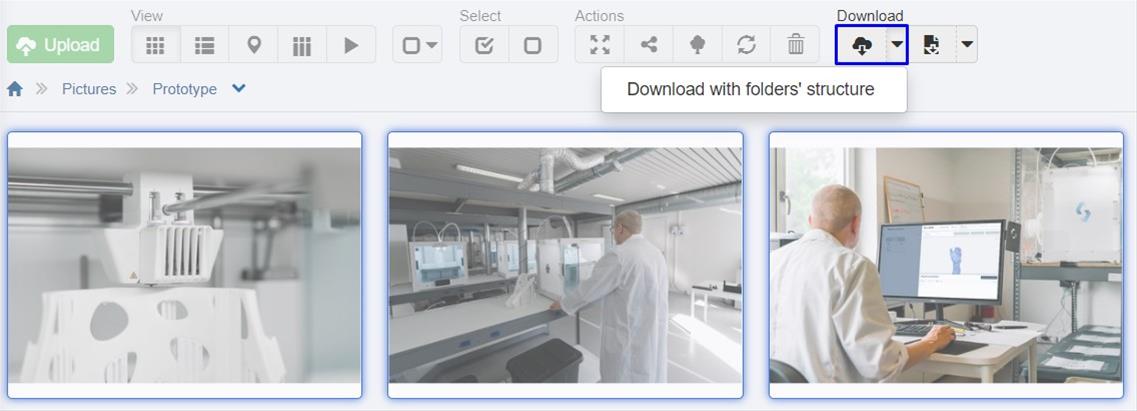Open the Prototype breadcrumb link
The width and height of the screenshot is (1137, 411).
click(184, 89)
